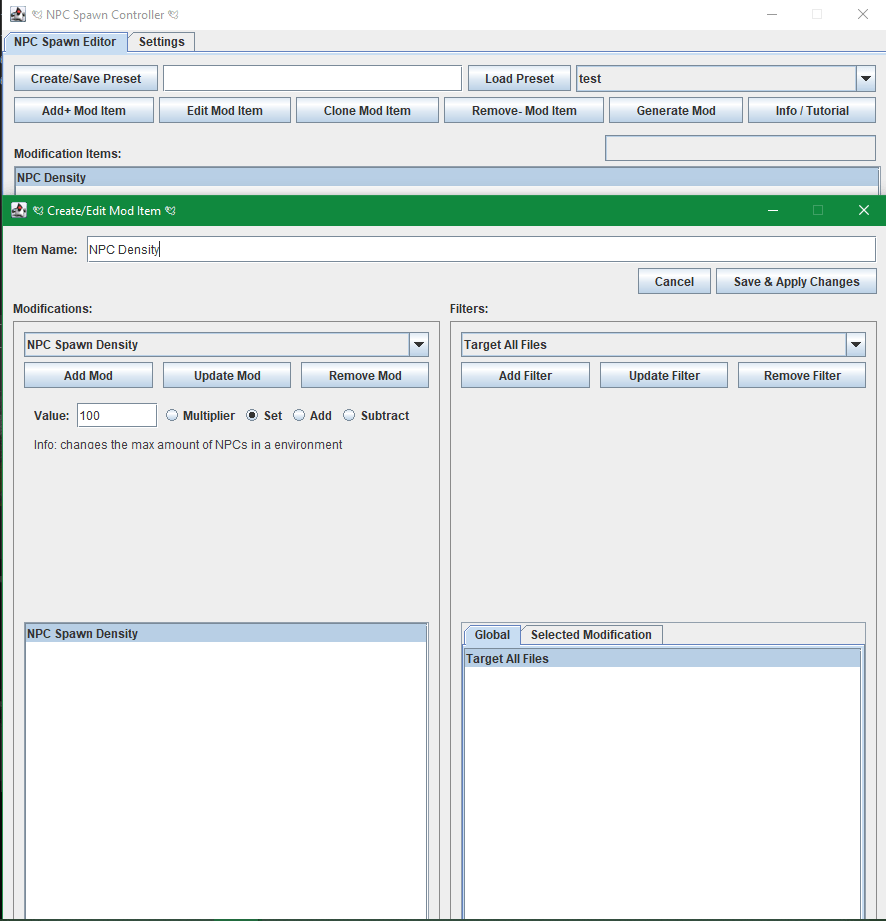The image size is (886, 921).
Task: Enable the Subtract radio option
Action: tap(349, 415)
